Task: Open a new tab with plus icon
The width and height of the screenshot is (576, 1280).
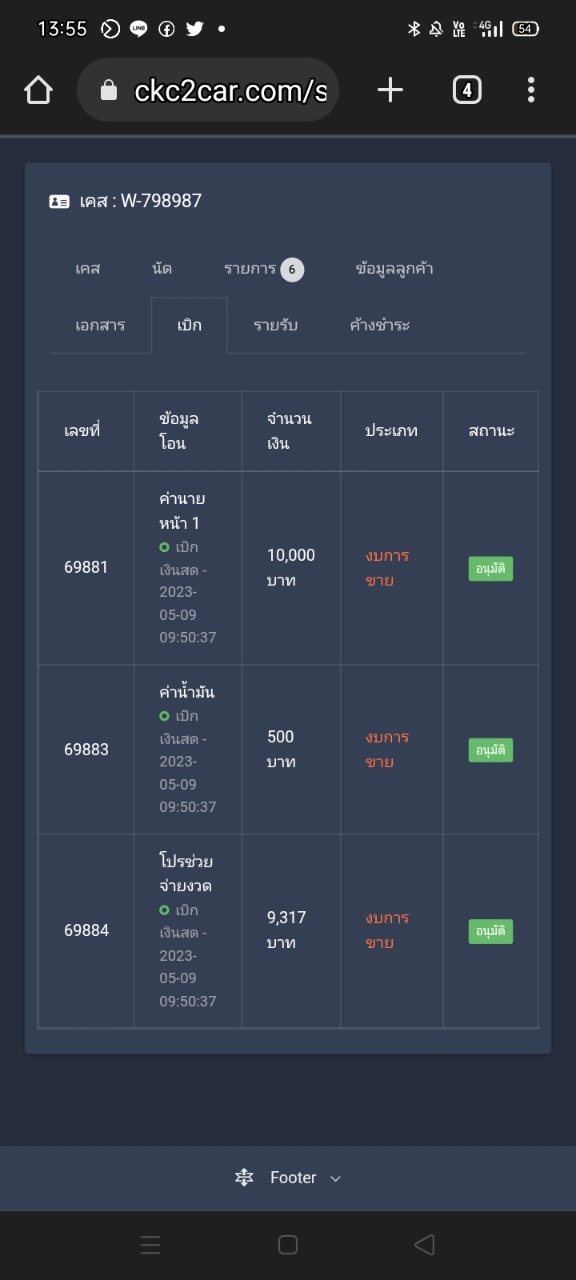Action: pyautogui.click(x=390, y=90)
